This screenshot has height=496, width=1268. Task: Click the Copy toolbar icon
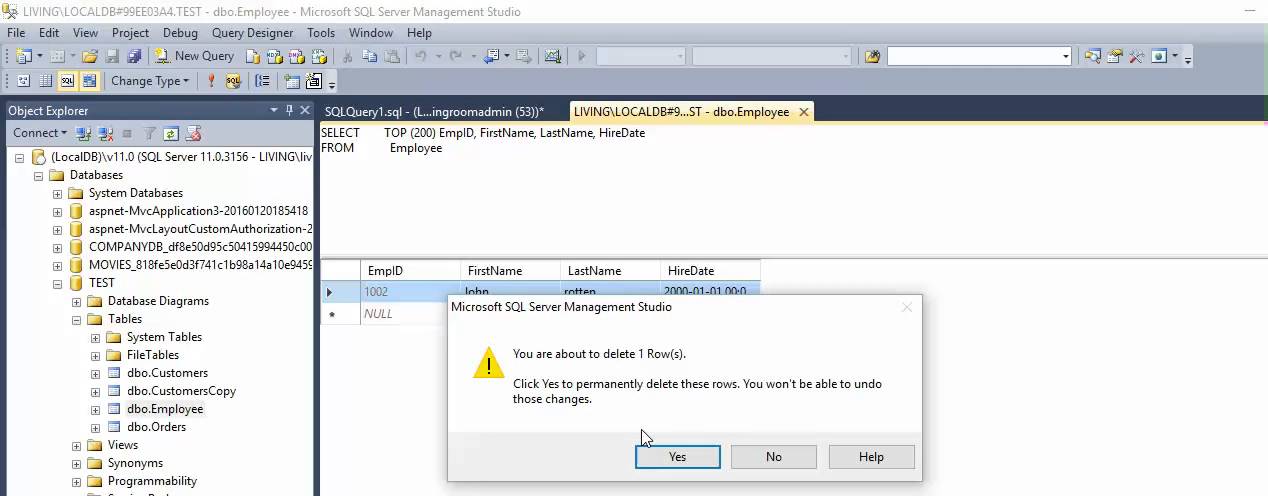(369, 56)
